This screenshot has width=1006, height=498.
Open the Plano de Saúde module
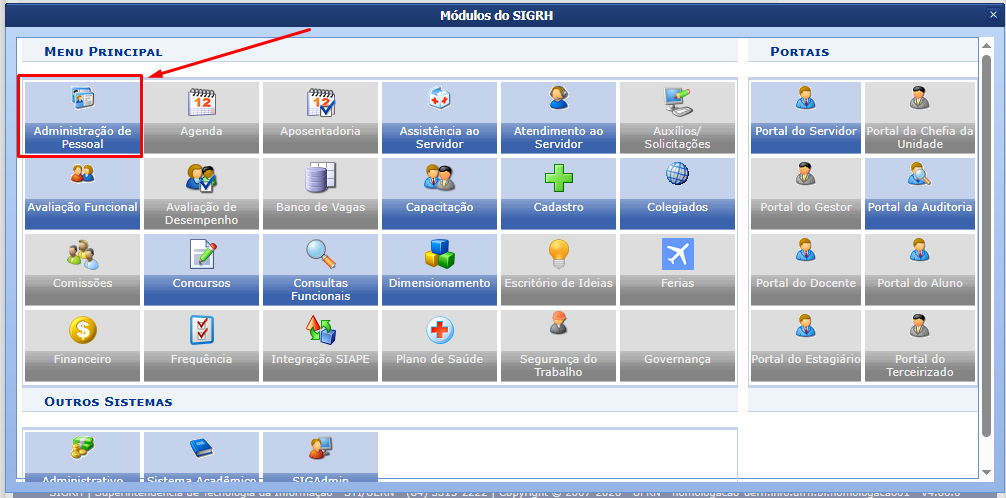(x=439, y=344)
